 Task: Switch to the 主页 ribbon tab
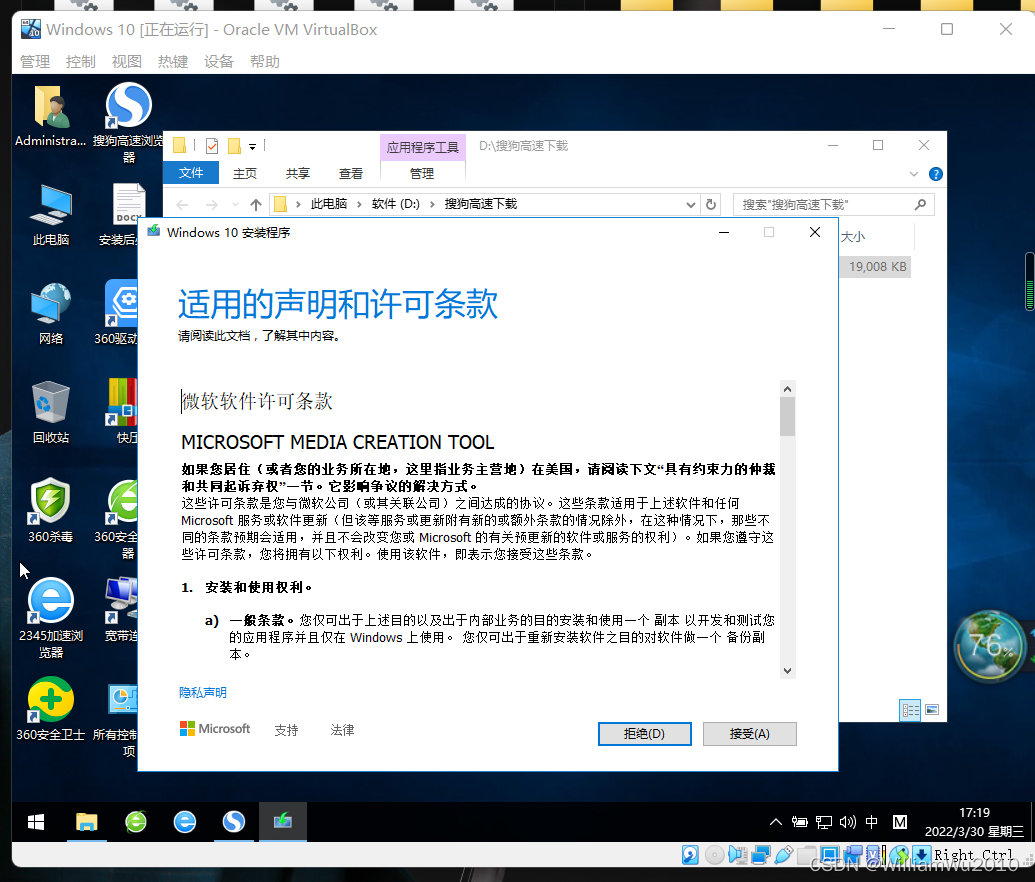coord(245,174)
